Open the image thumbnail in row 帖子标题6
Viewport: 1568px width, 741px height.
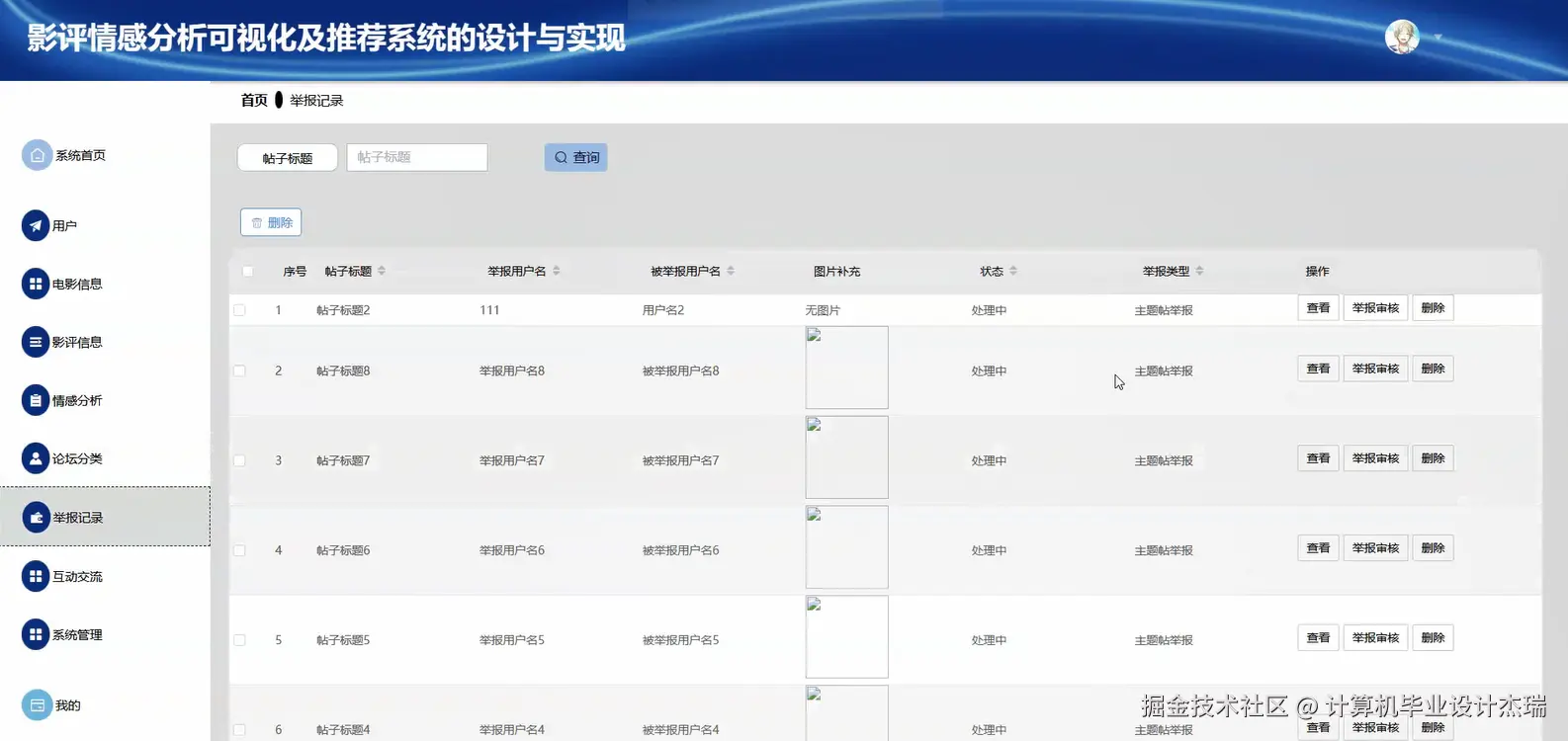(846, 547)
